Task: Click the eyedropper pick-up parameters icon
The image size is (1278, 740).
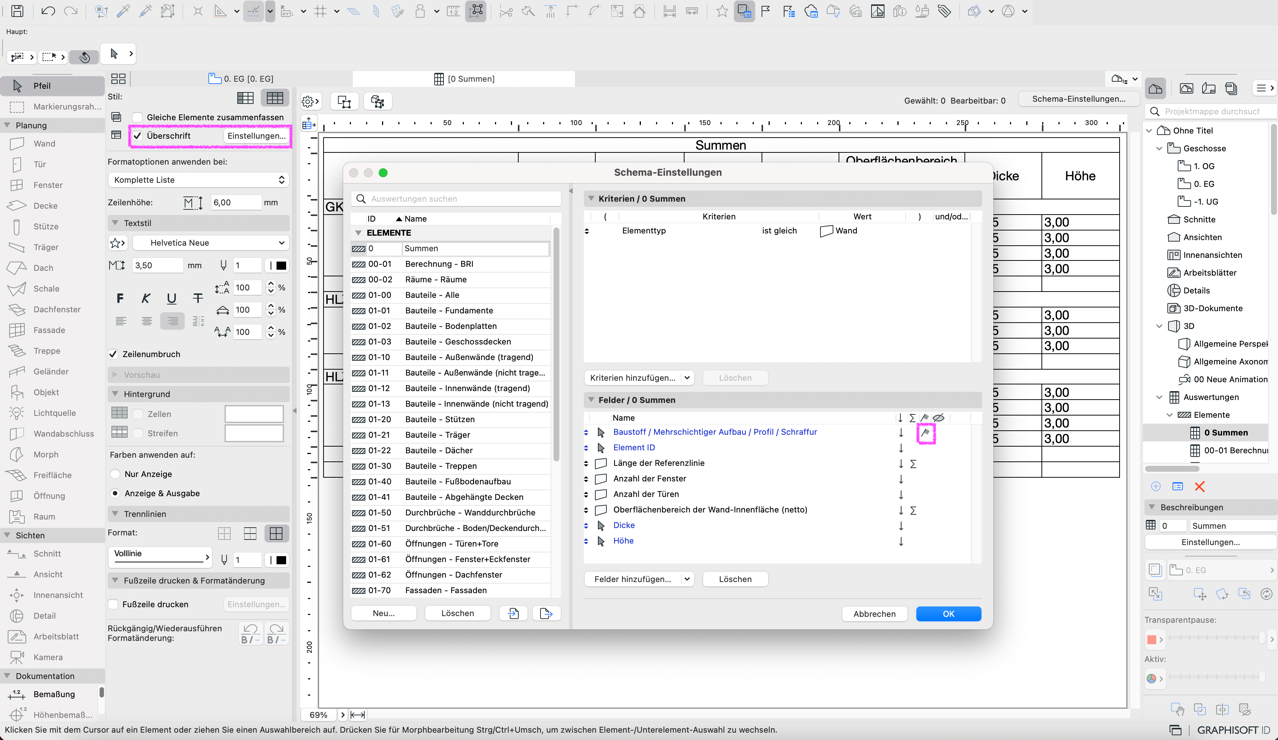Action: (x=123, y=11)
